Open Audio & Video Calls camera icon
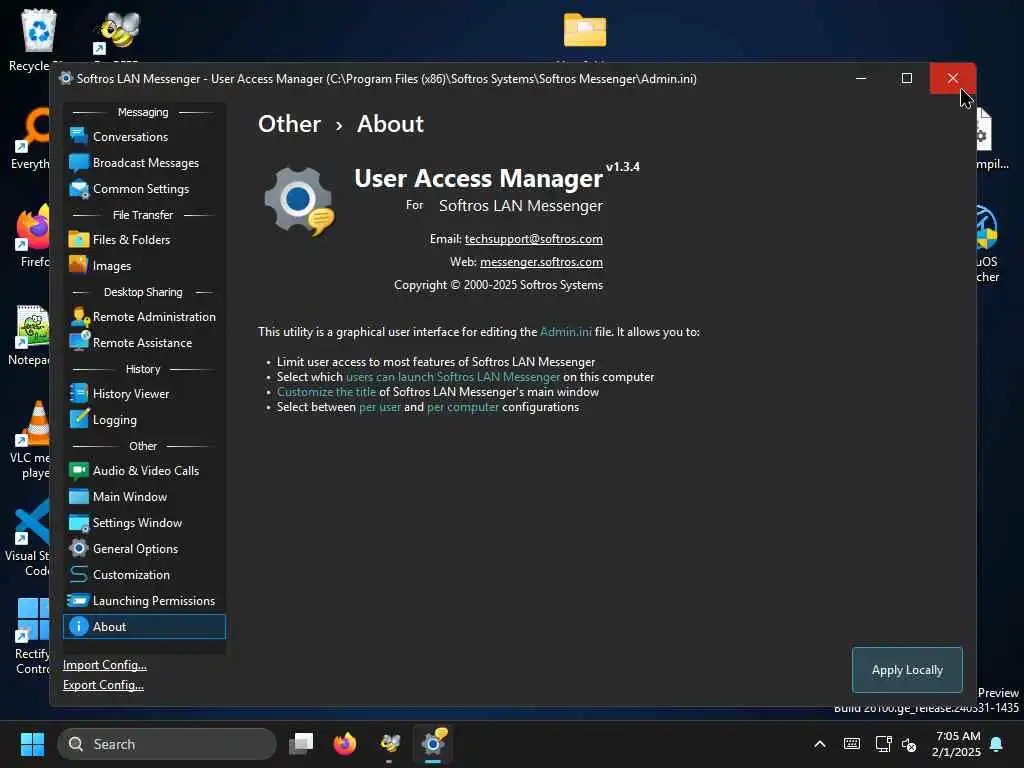Viewport: 1024px width, 768px height. [78, 470]
